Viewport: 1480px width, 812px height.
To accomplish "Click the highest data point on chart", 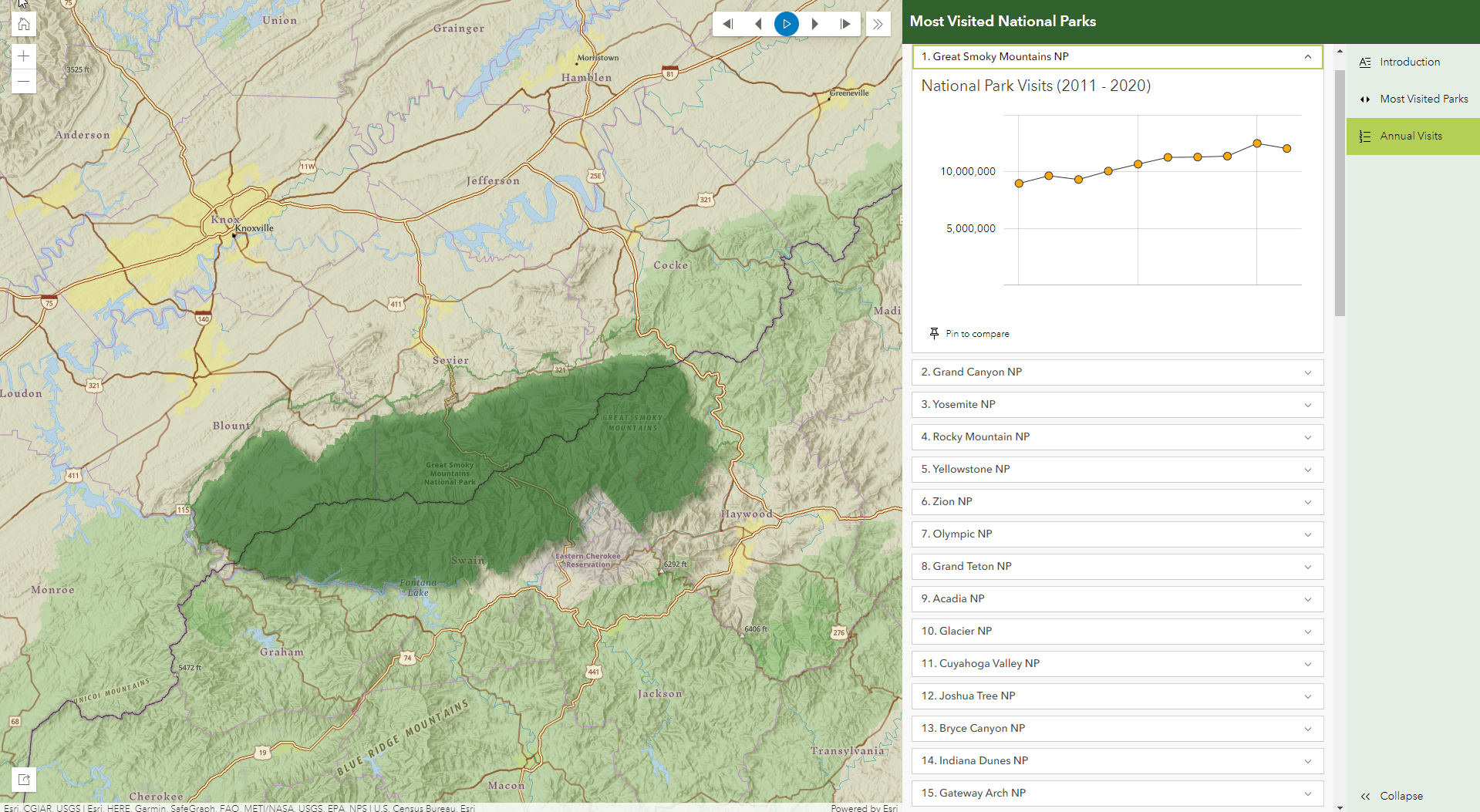I will 1257,143.
